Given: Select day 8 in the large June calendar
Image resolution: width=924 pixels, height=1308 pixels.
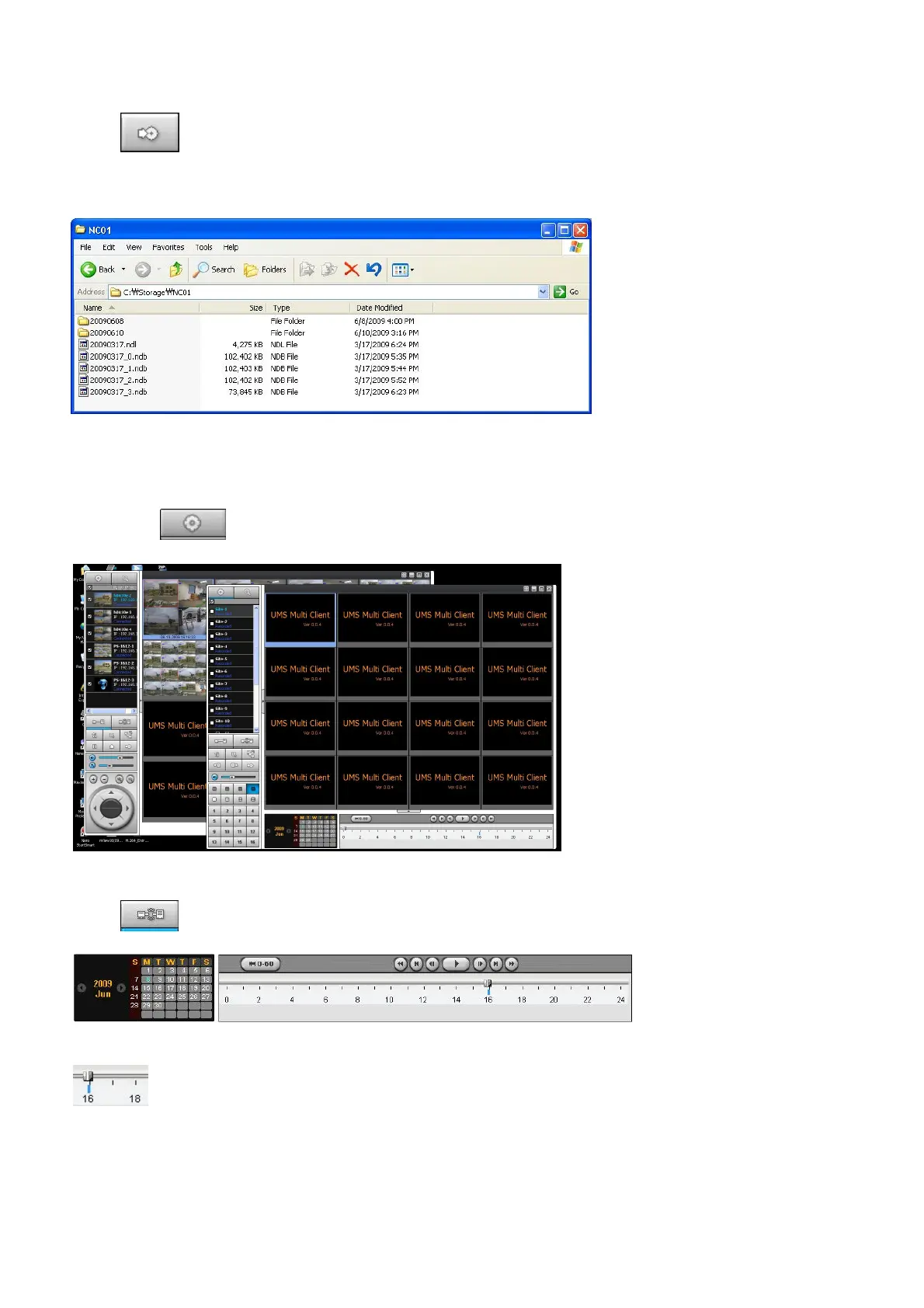Looking at the screenshot, I should click(147, 979).
